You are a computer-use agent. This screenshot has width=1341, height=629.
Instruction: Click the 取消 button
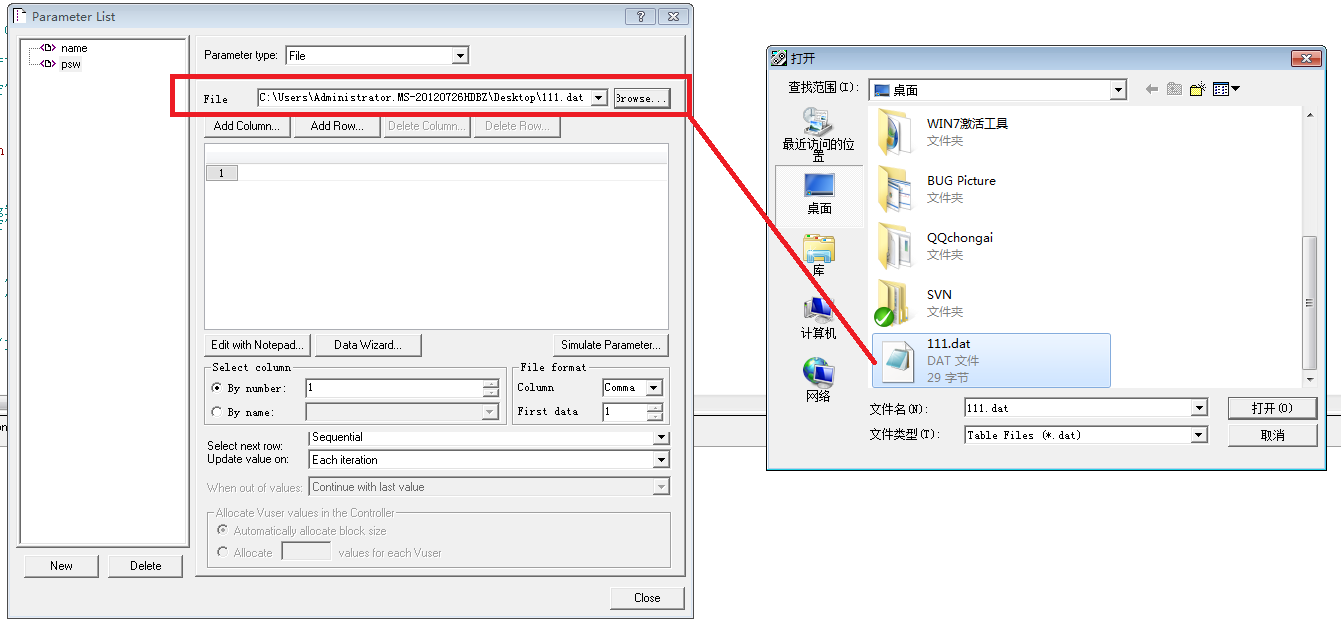click(x=1272, y=435)
